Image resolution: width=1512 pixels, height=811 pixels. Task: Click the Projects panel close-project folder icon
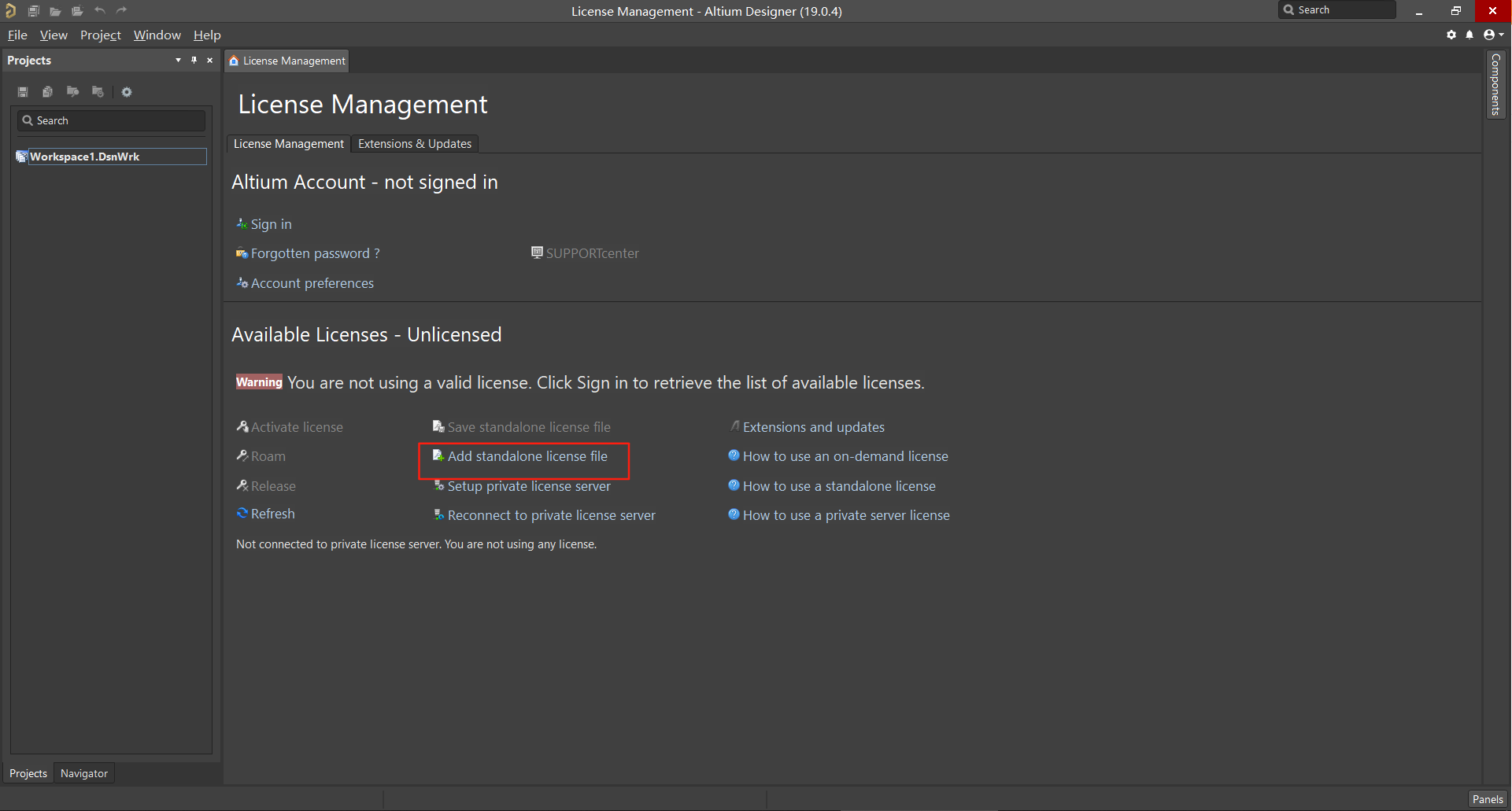(x=98, y=92)
